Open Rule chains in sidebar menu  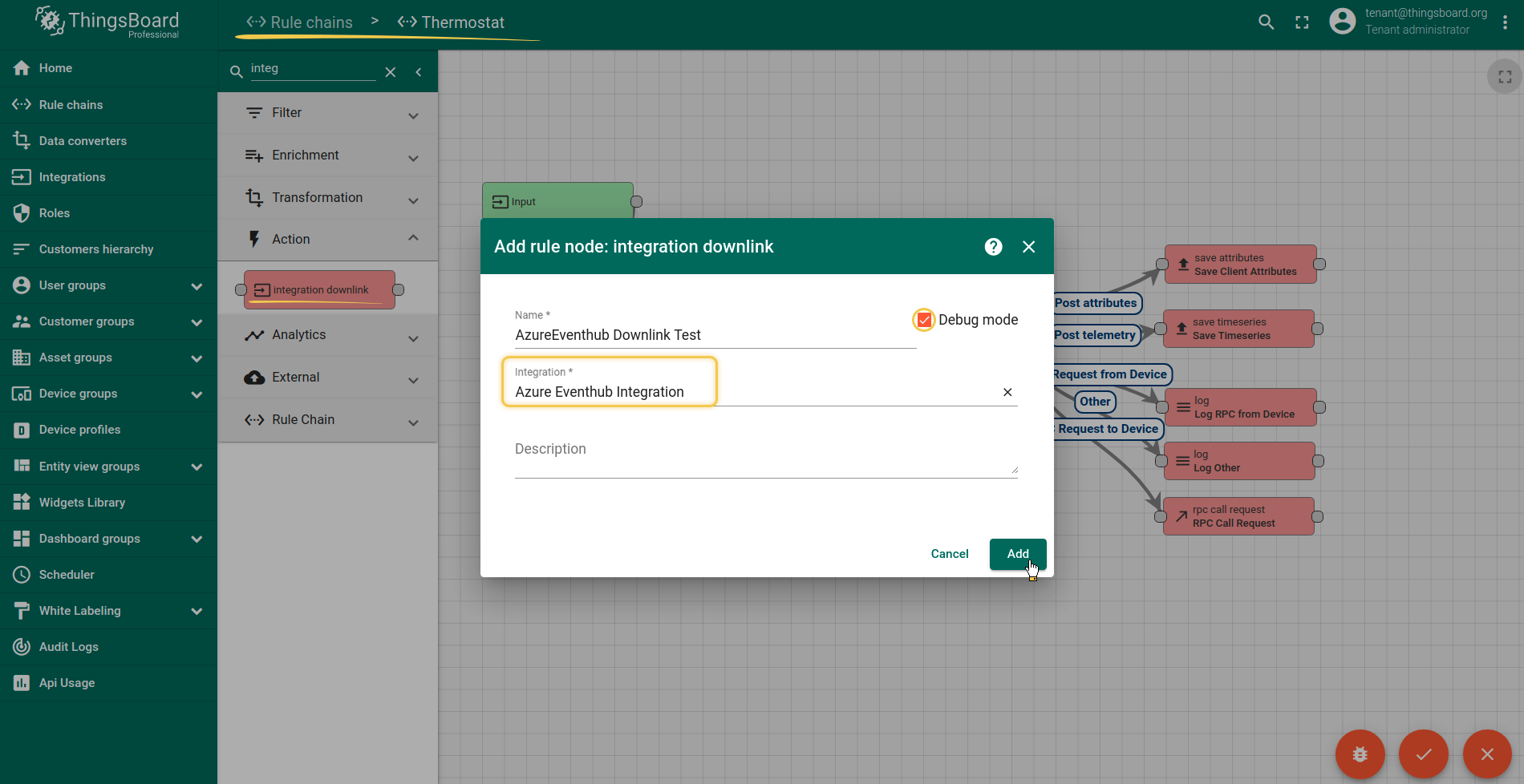108,105
